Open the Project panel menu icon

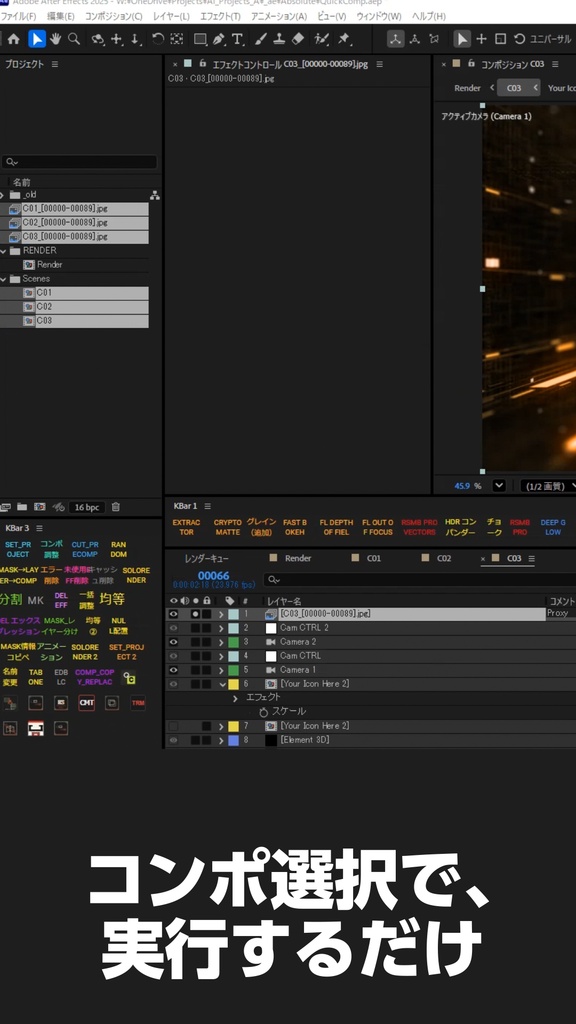(55, 64)
